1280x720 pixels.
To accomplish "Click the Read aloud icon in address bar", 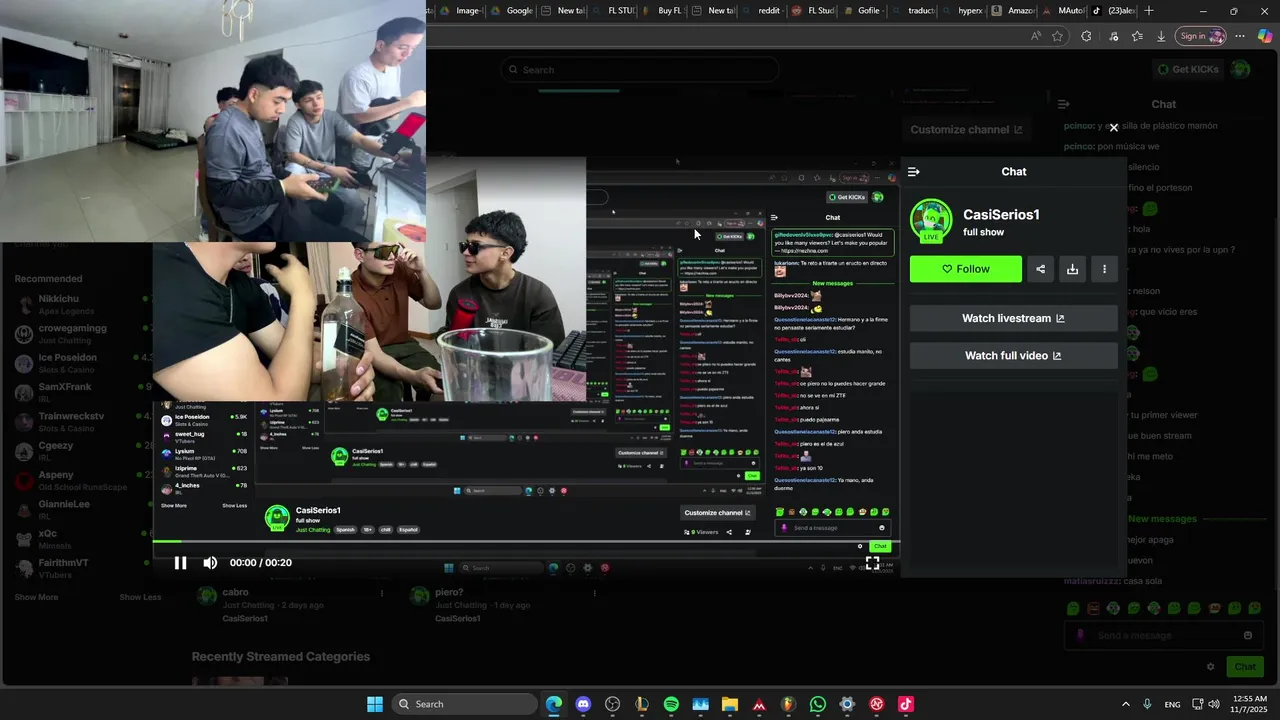I will click(1036, 36).
